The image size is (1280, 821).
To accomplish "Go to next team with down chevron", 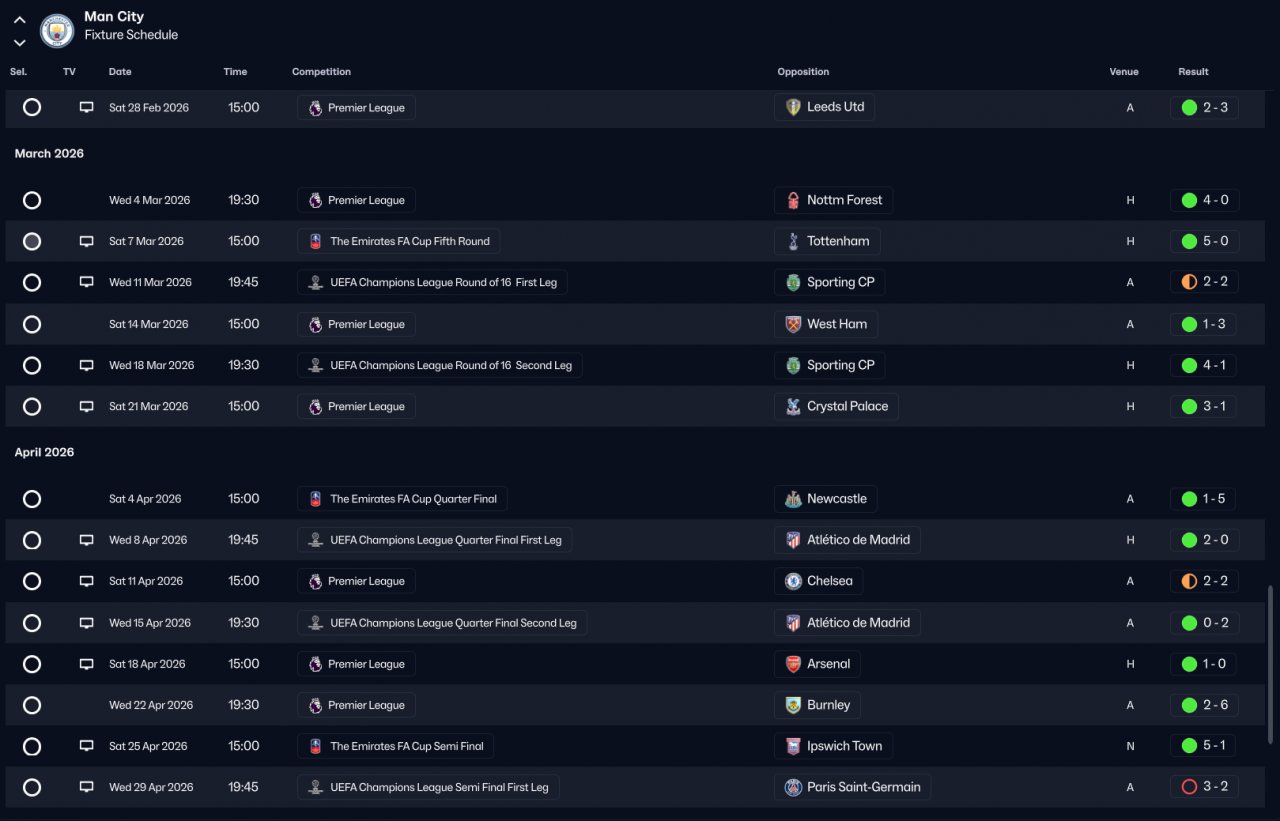I will [19, 43].
